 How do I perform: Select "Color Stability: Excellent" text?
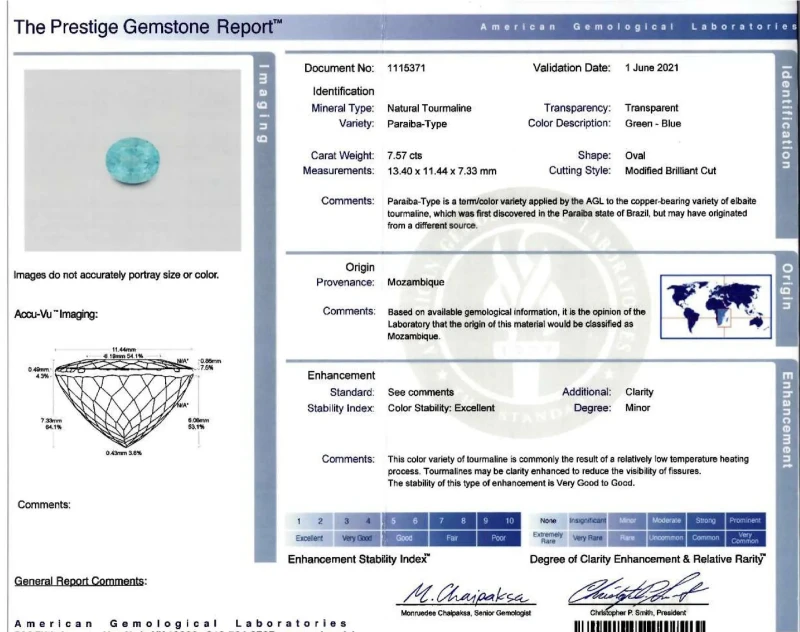tap(441, 408)
